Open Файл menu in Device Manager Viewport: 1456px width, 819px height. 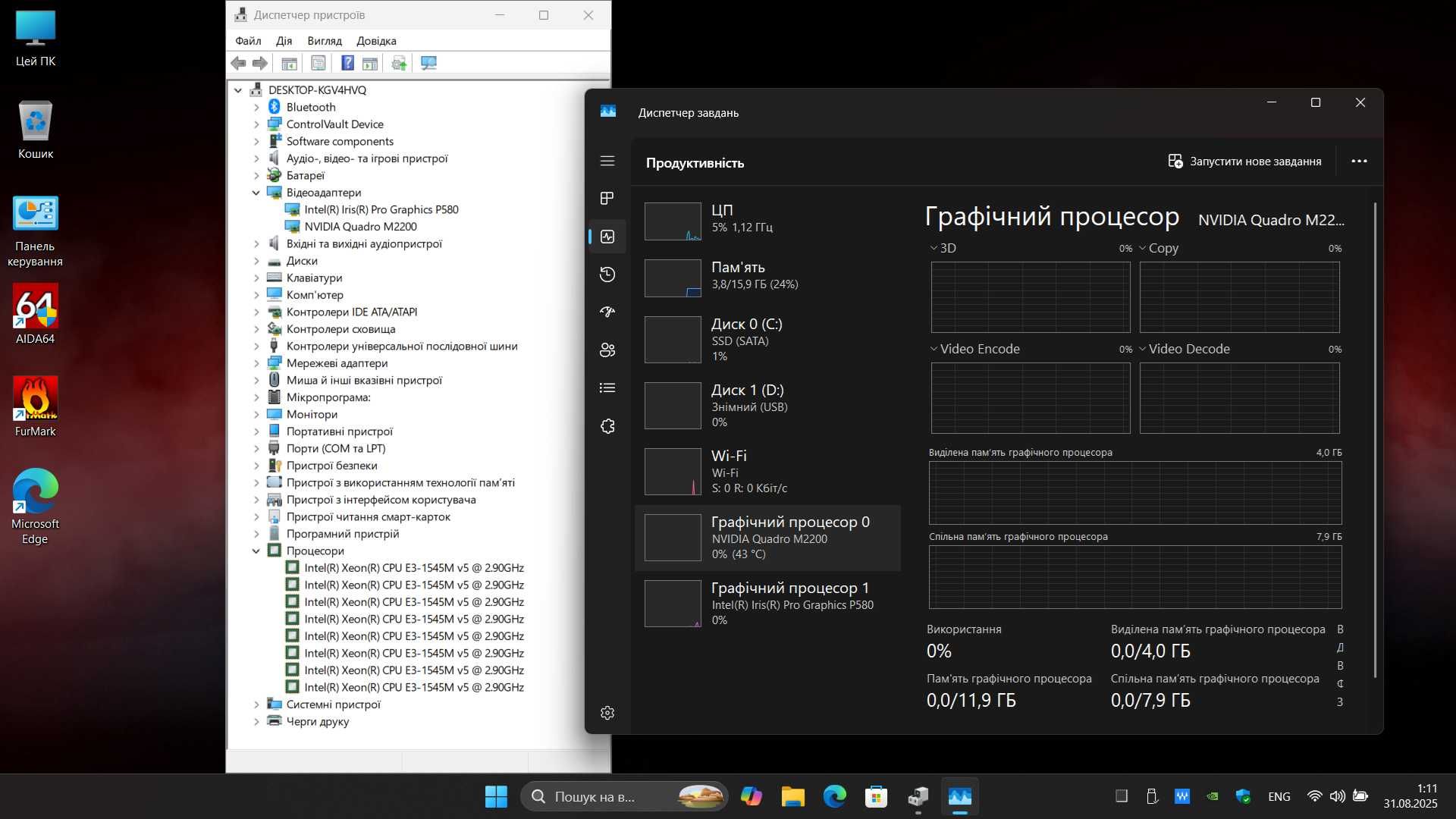tap(248, 41)
